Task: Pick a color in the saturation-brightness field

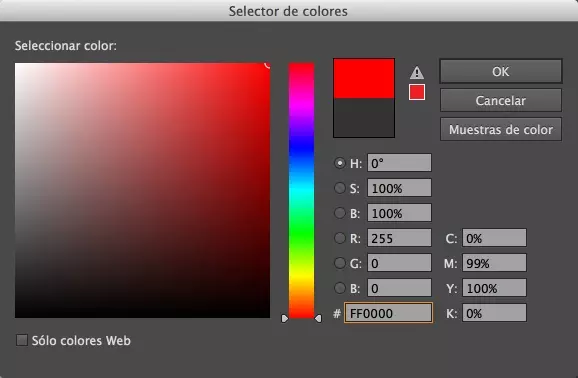Action: pos(142,190)
